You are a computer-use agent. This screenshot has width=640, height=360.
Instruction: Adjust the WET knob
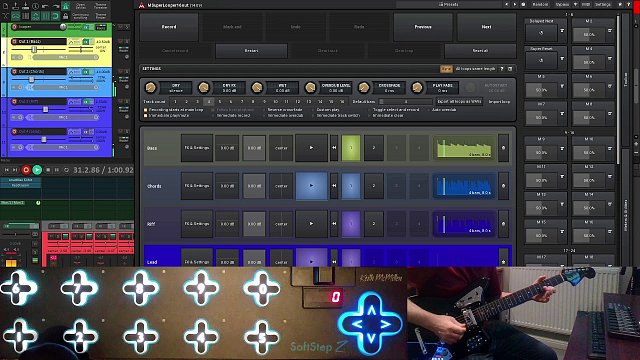pyautogui.click(x=257, y=87)
